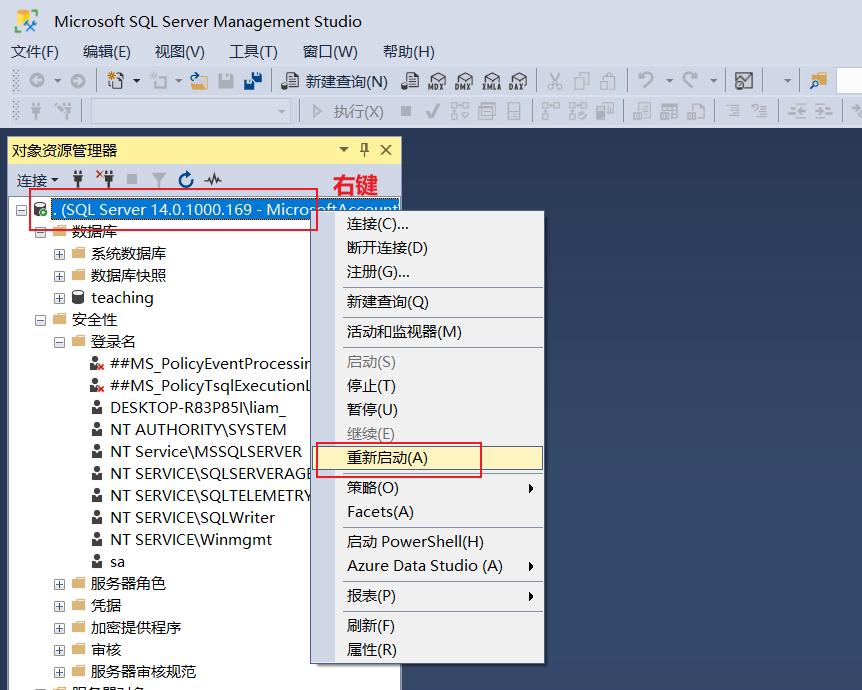The height and width of the screenshot is (690, 862).
Task: Click the MDX query icon
Action: click(x=436, y=81)
